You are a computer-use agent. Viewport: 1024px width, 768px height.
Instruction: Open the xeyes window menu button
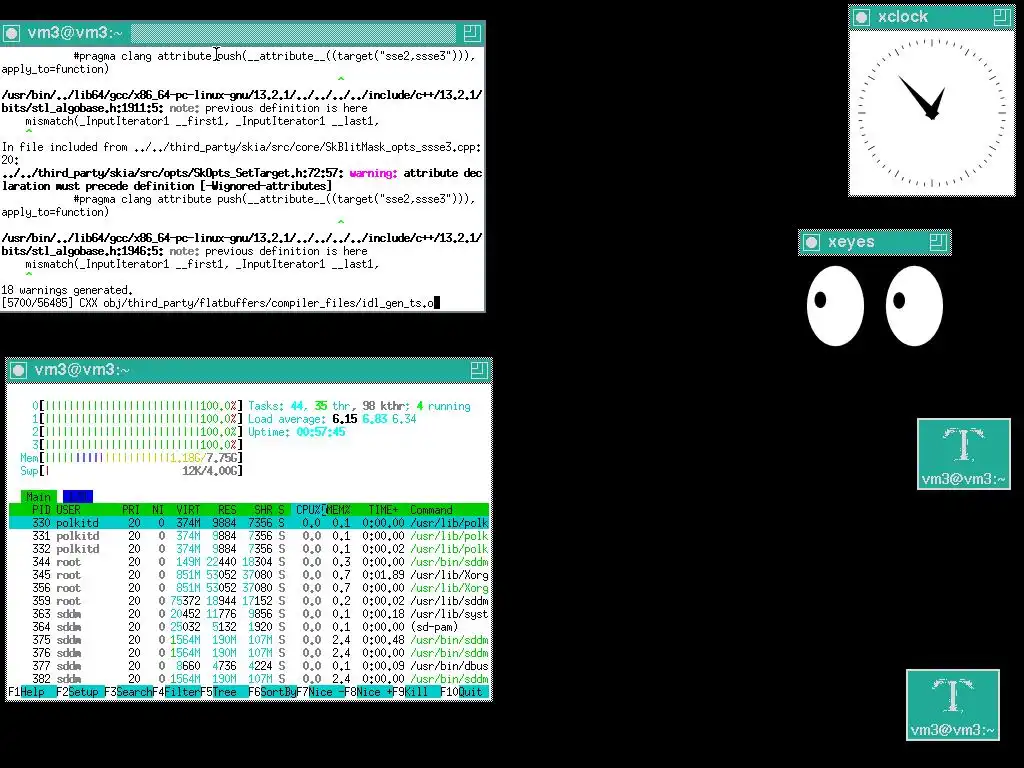(811, 243)
